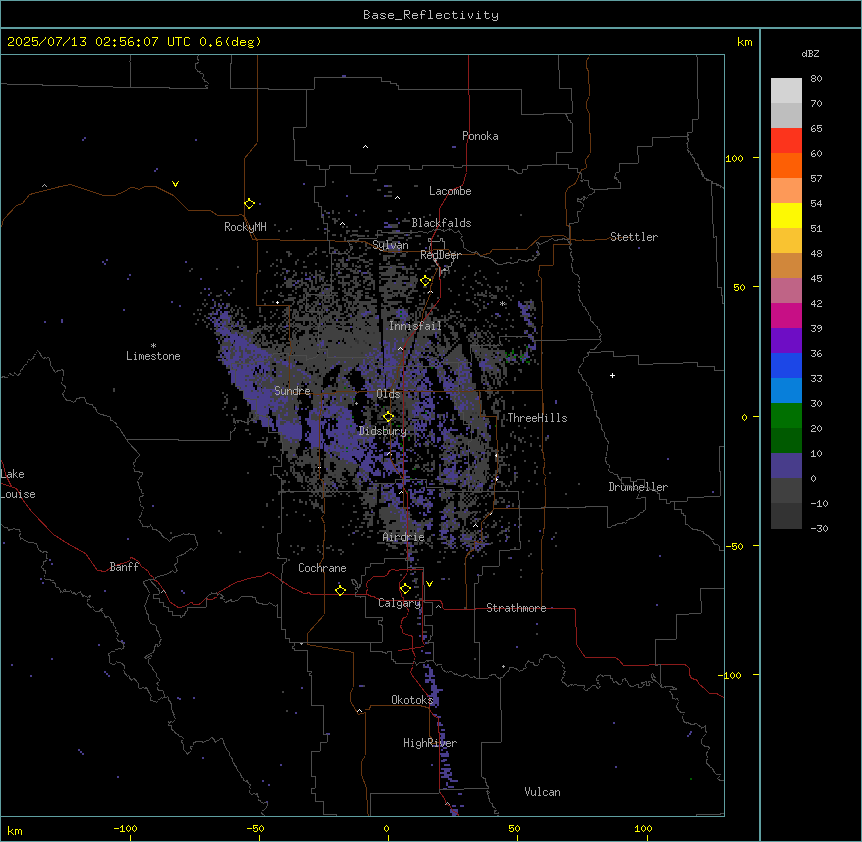Click the Ponoka city label

pyautogui.click(x=480, y=136)
